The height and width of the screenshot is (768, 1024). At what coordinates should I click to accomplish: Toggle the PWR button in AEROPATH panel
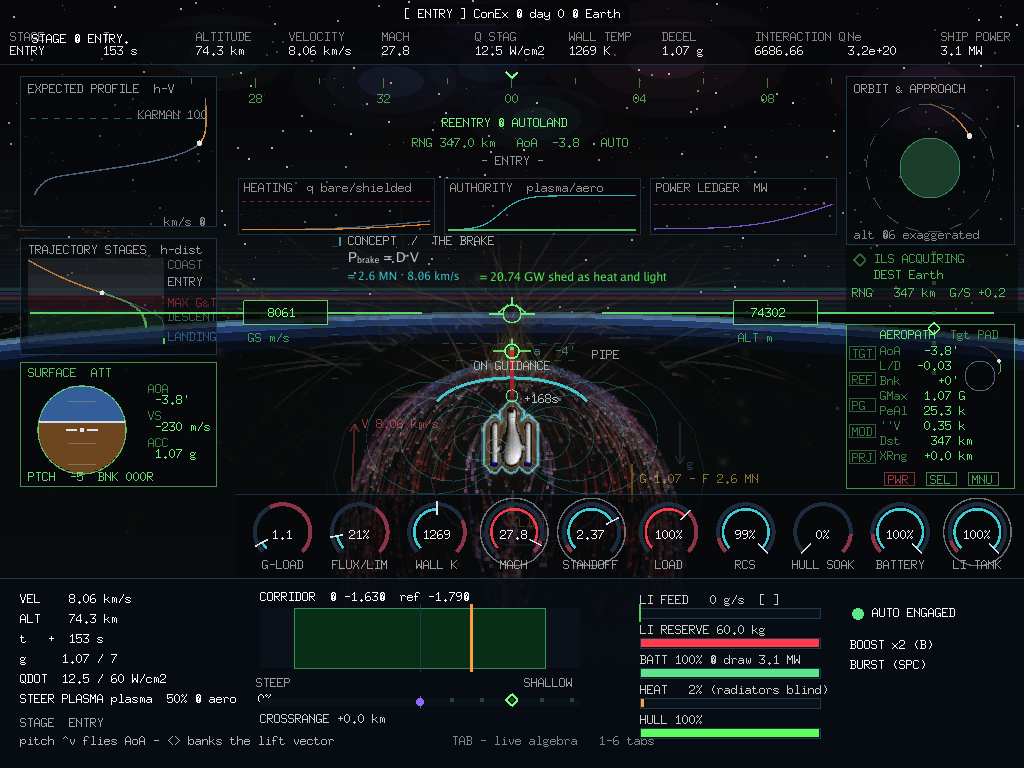click(899, 479)
